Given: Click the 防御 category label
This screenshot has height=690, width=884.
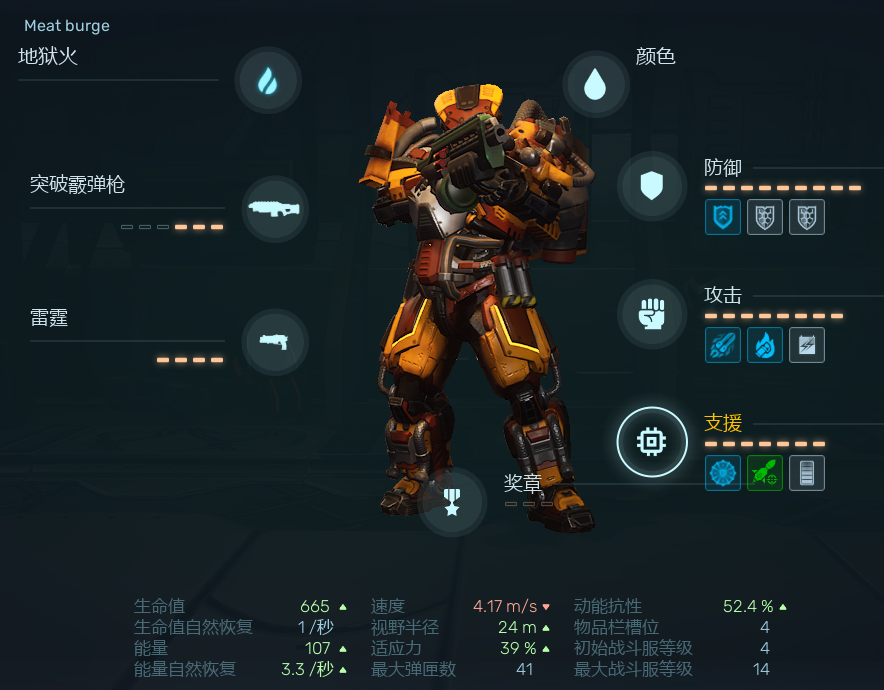Looking at the screenshot, I should 723,167.
